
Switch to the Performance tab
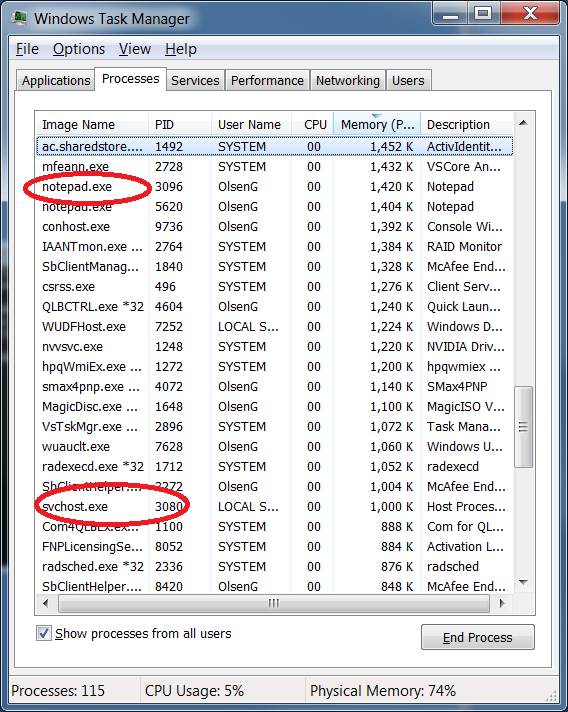pos(267,80)
